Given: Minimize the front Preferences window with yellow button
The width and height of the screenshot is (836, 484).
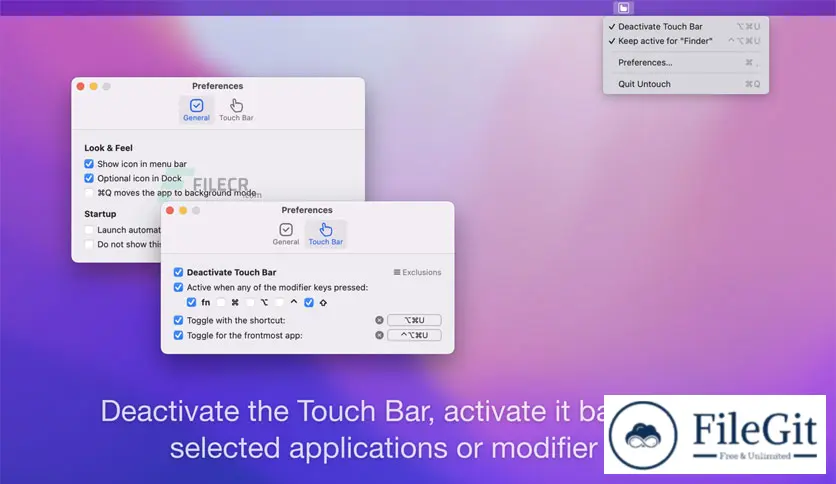Looking at the screenshot, I should [x=183, y=211].
